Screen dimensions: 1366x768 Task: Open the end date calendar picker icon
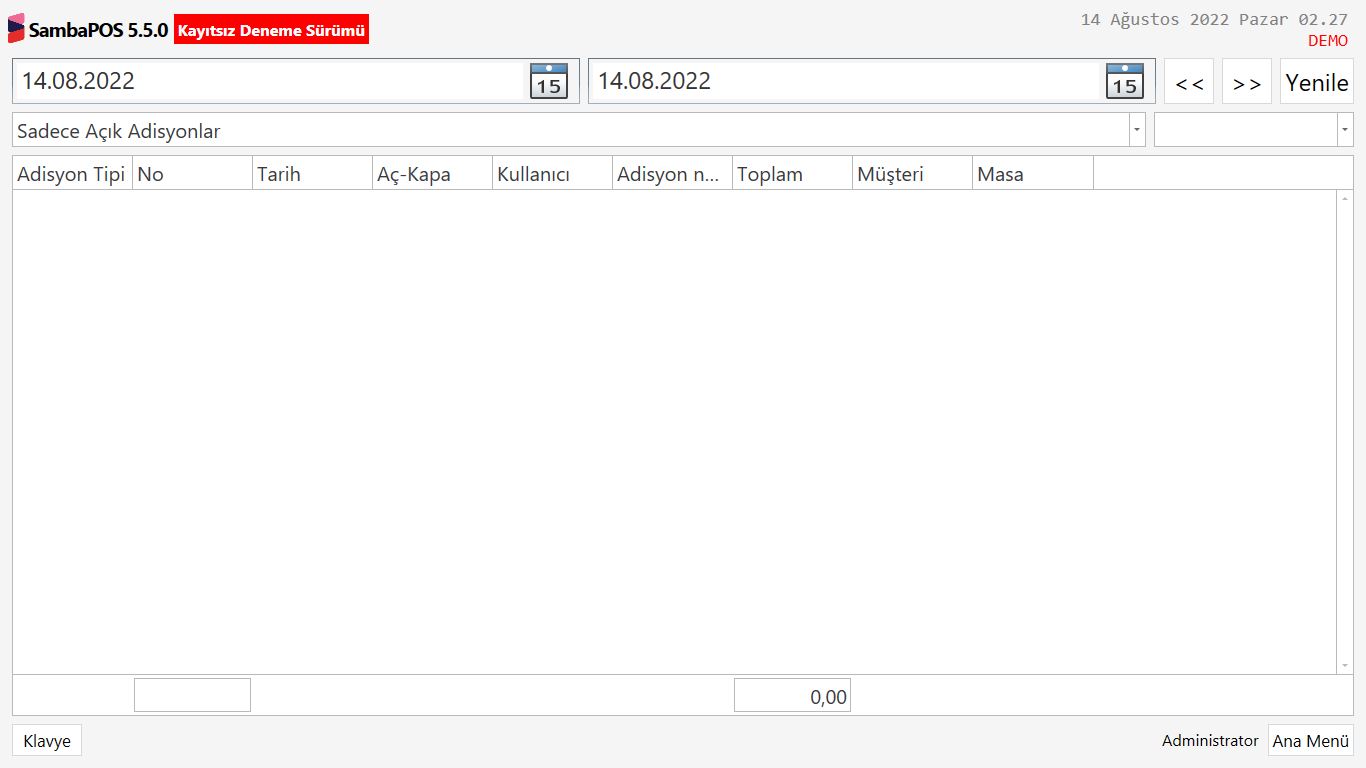1125,81
